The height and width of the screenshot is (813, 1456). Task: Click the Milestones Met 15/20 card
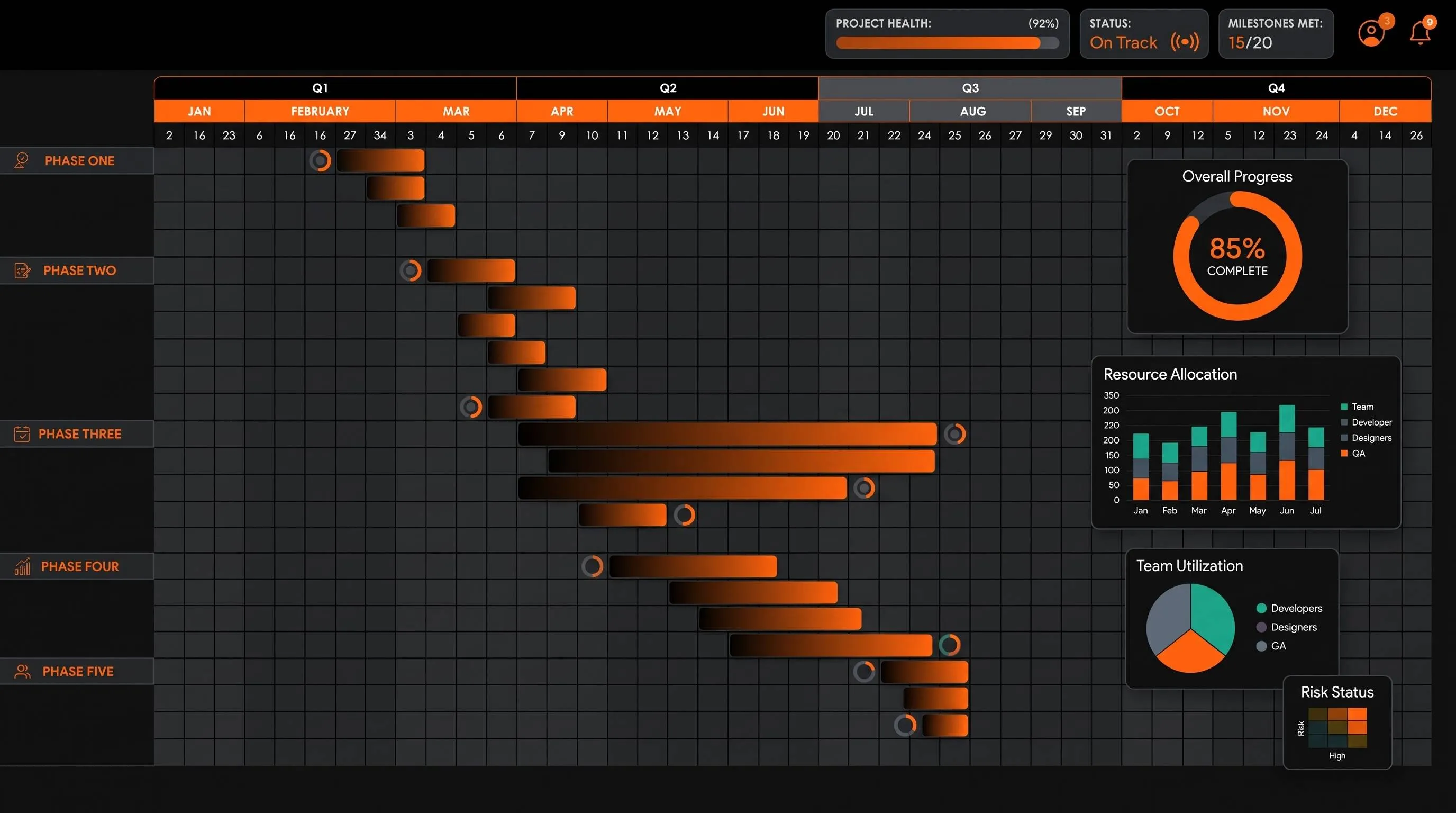click(x=1276, y=34)
